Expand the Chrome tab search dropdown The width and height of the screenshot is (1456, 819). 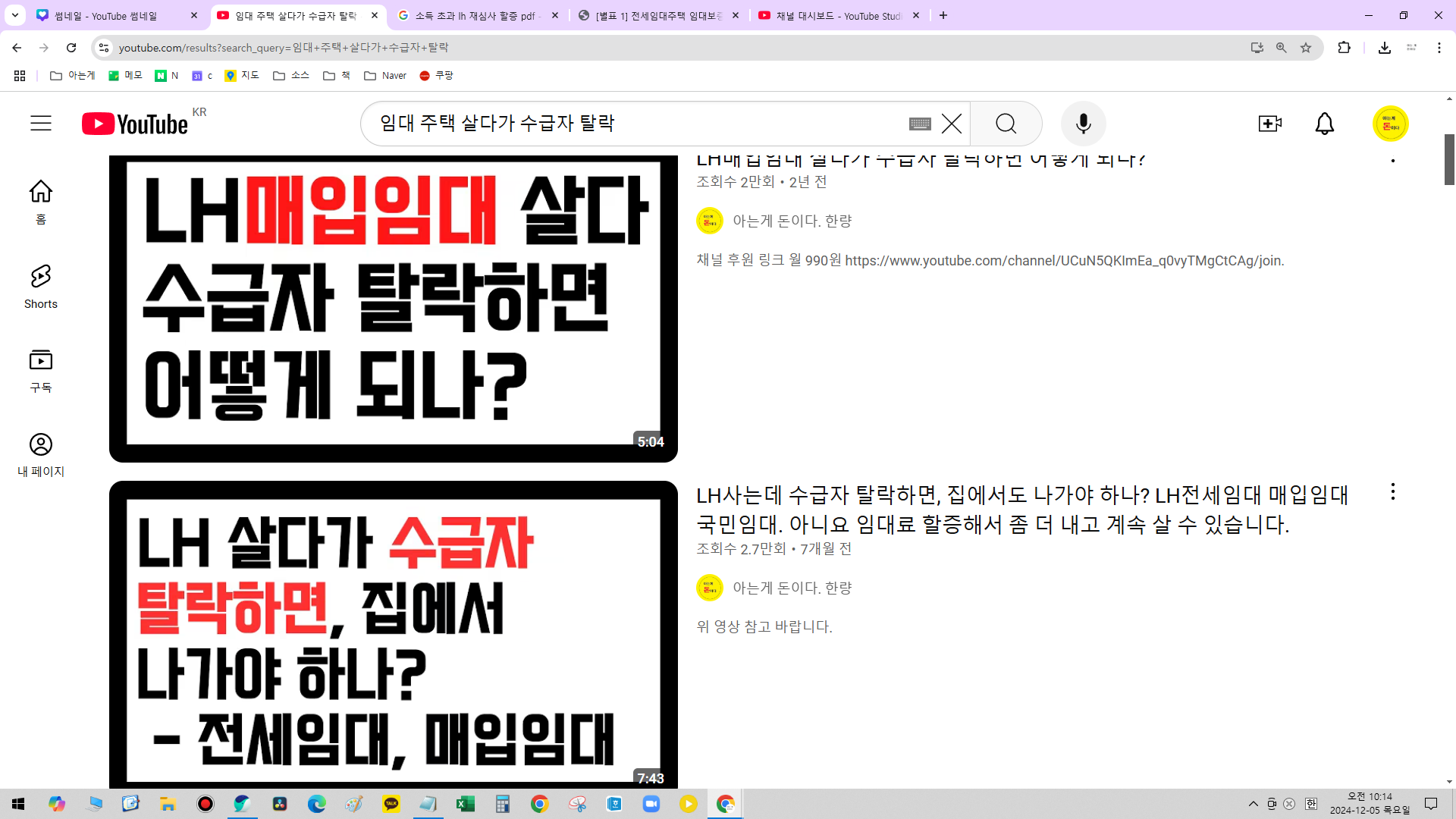coord(15,15)
